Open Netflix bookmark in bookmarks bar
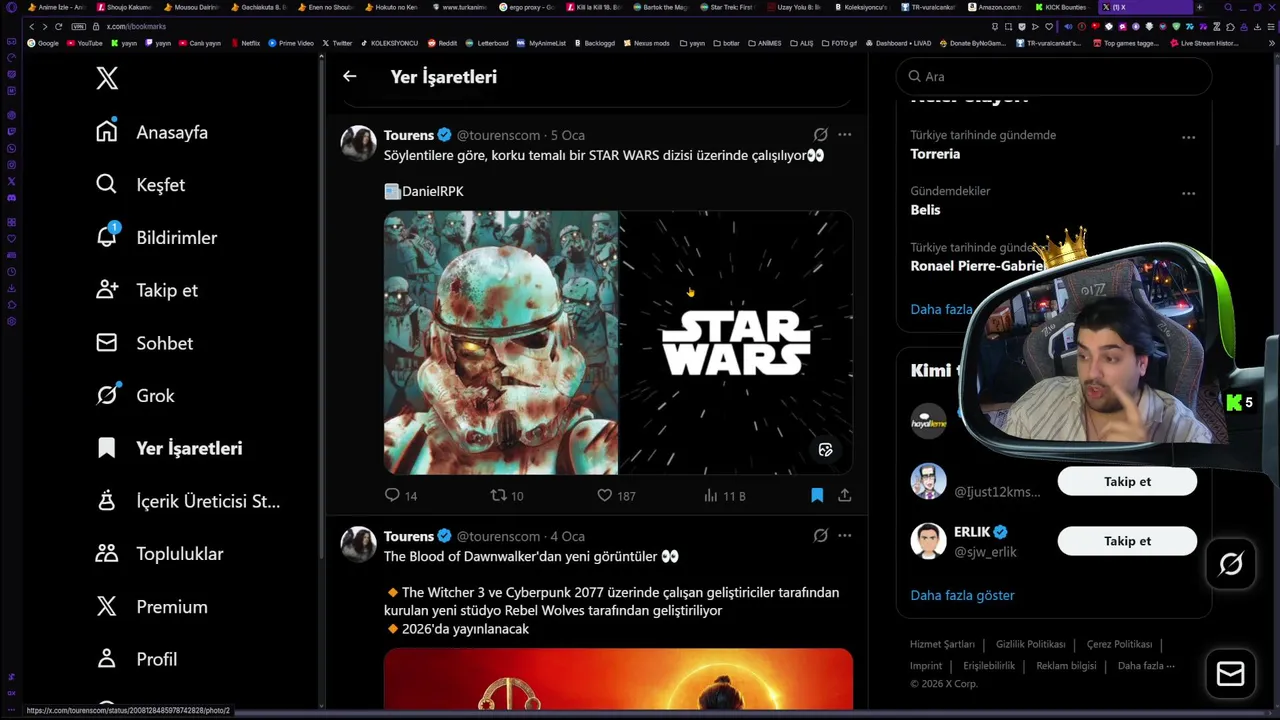 (x=245, y=43)
